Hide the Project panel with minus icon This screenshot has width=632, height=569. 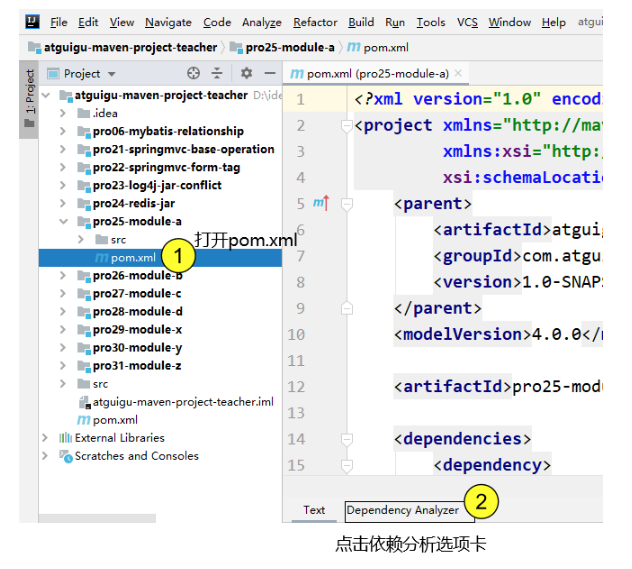(269, 73)
